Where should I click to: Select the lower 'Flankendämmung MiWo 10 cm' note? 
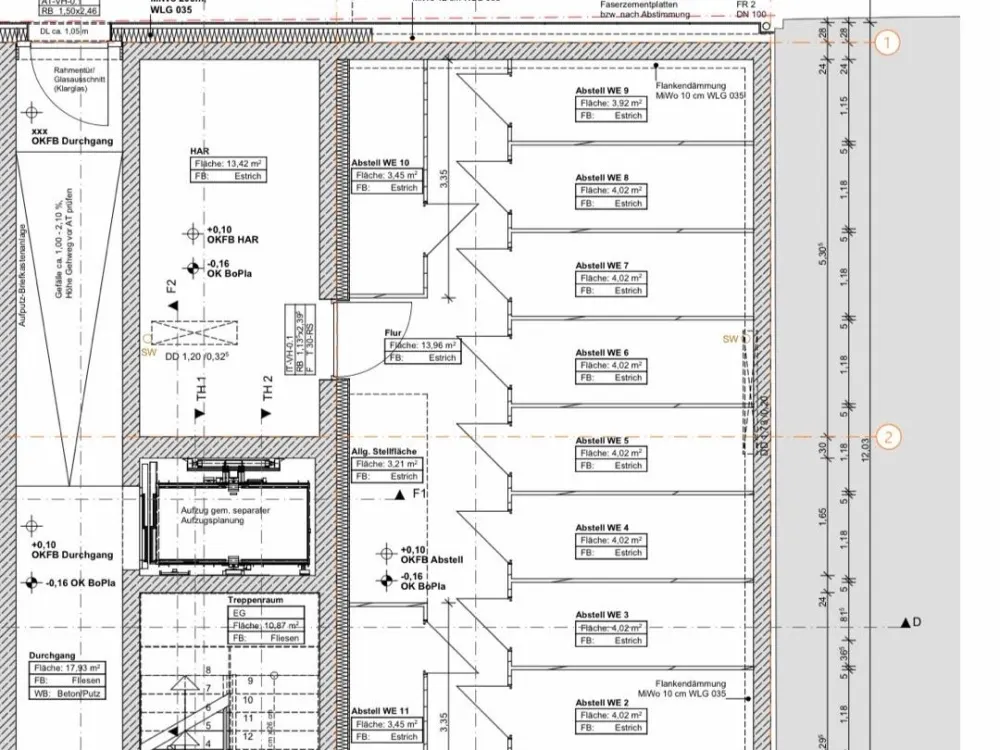coord(682,689)
